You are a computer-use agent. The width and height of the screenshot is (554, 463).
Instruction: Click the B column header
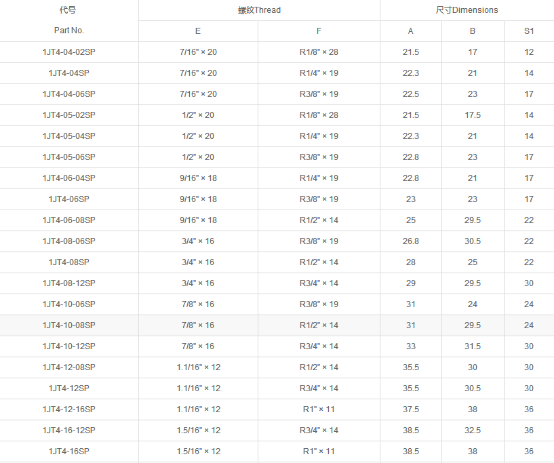[x=472, y=31]
